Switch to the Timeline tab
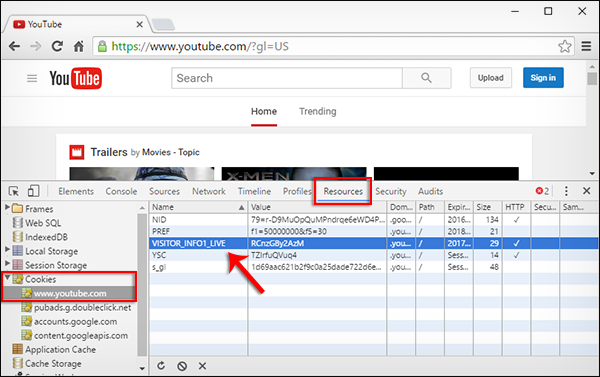The width and height of the screenshot is (600, 377). point(254,191)
